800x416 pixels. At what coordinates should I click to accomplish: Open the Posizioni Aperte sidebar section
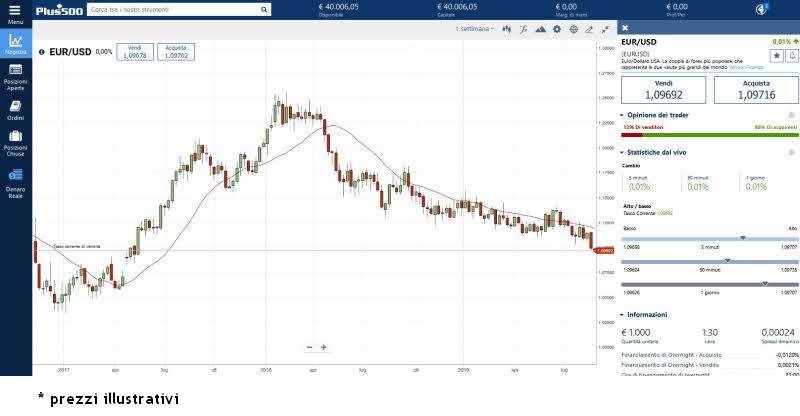(x=15, y=76)
